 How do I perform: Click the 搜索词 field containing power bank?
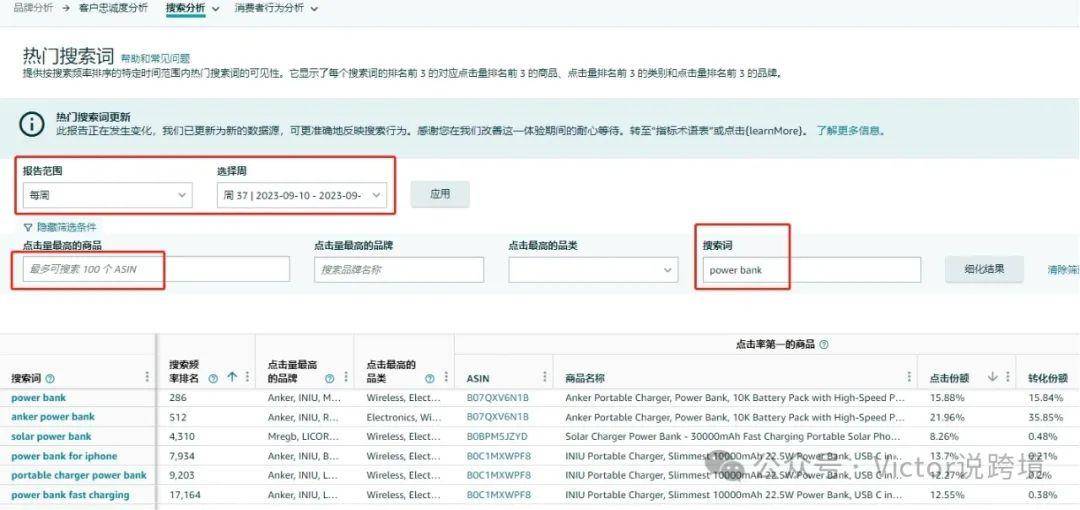pos(811,269)
